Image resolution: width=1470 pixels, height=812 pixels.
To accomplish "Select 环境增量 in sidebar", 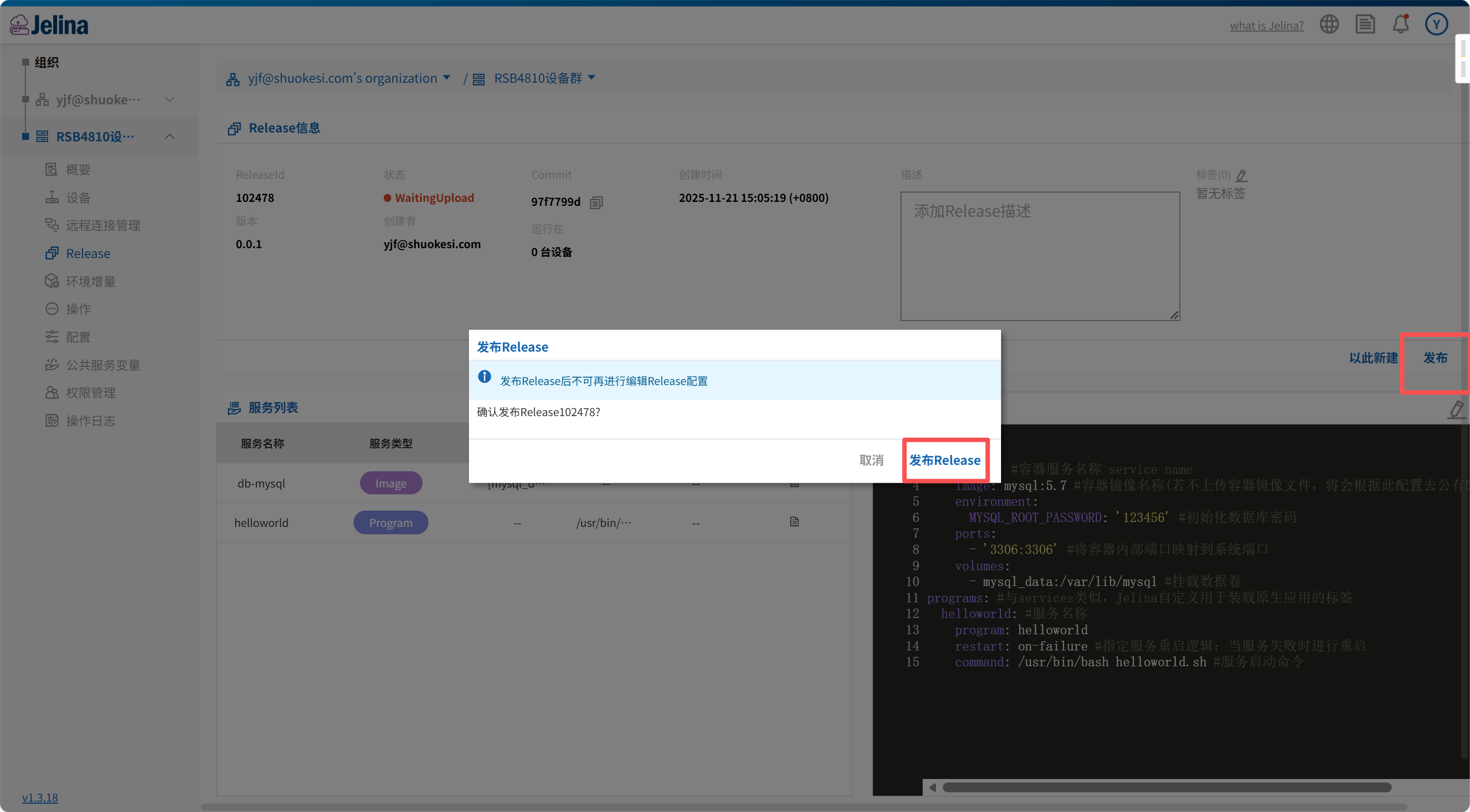I will [x=90, y=281].
